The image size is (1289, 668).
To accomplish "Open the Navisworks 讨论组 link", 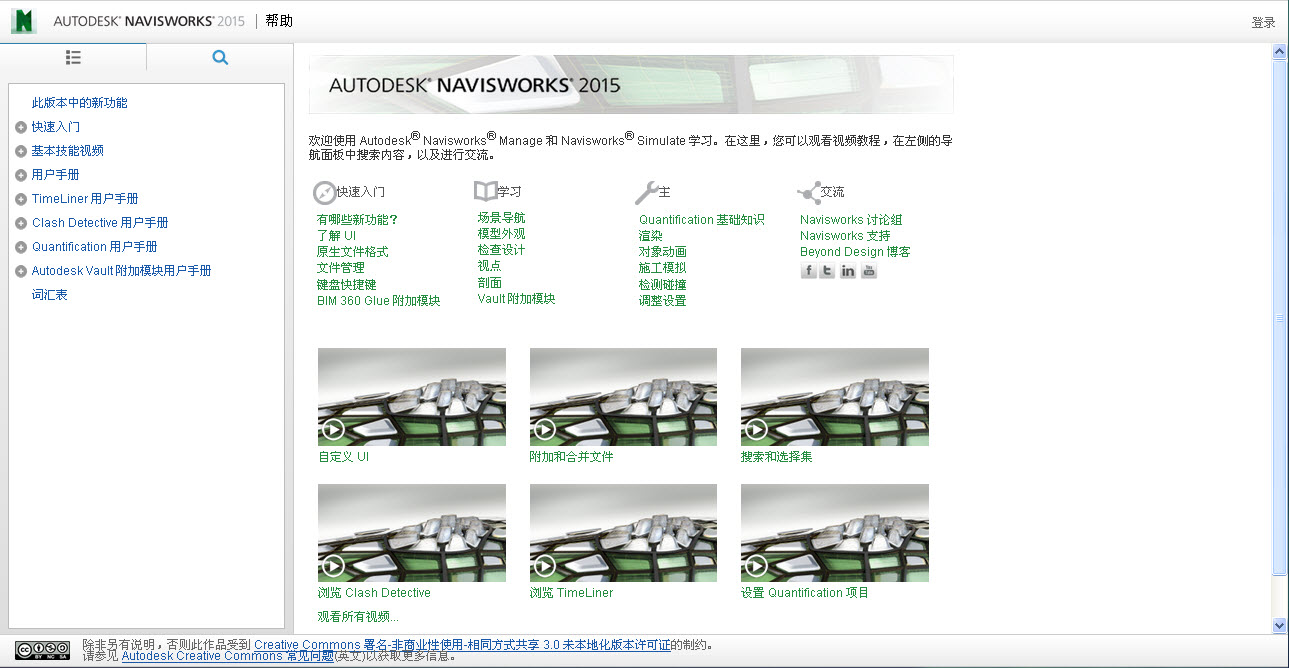I will pyautogui.click(x=851, y=220).
